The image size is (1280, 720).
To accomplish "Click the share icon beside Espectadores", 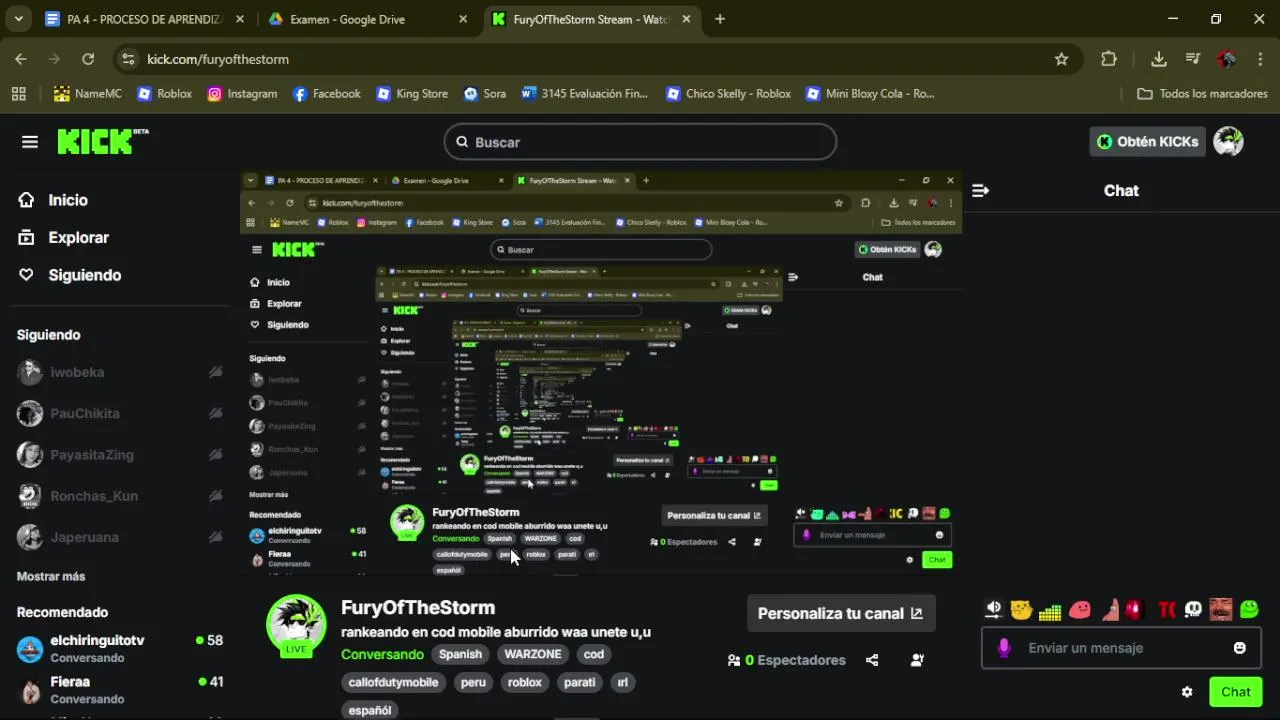I will [x=872, y=660].
